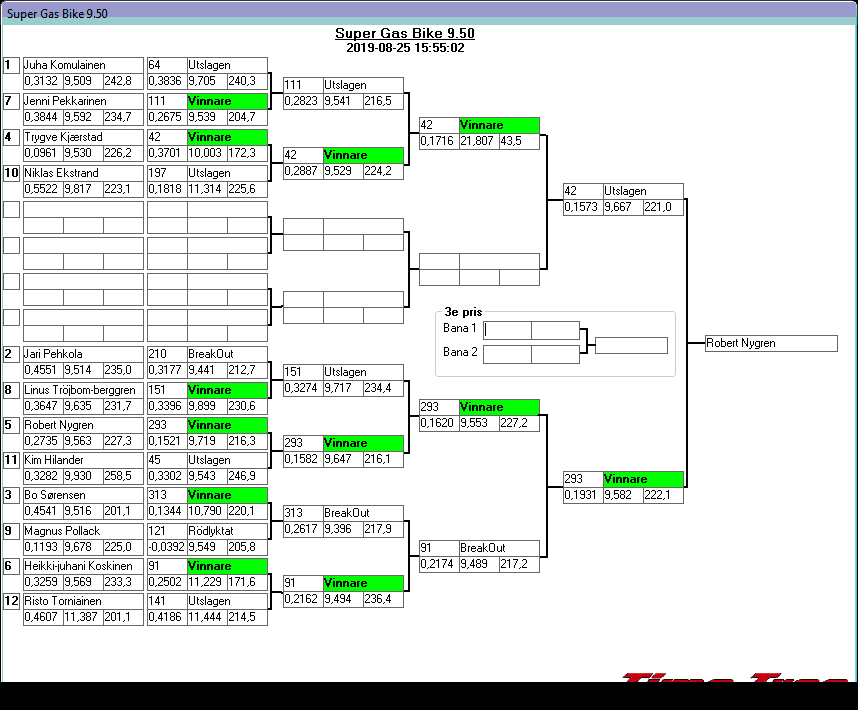This screenshot has width=858, height=710.
Task: Click the BreakOut status next to 210
Action: (x=227, y=354)
